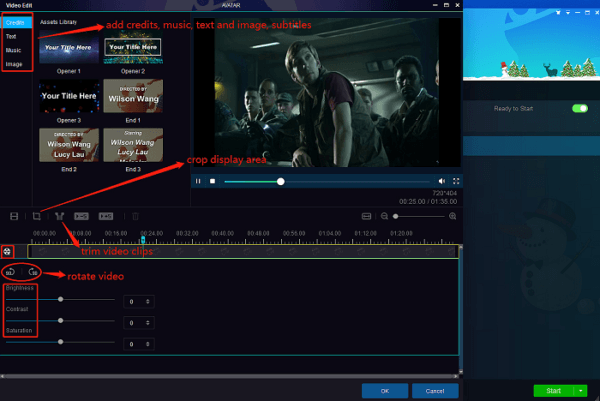Select the trim video clips tool

coord(59,216)
